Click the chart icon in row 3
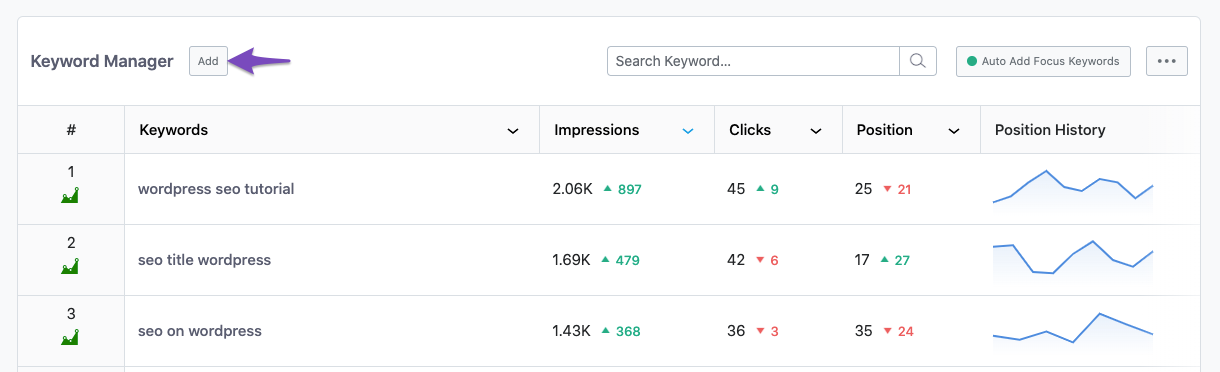 point(70,338)
